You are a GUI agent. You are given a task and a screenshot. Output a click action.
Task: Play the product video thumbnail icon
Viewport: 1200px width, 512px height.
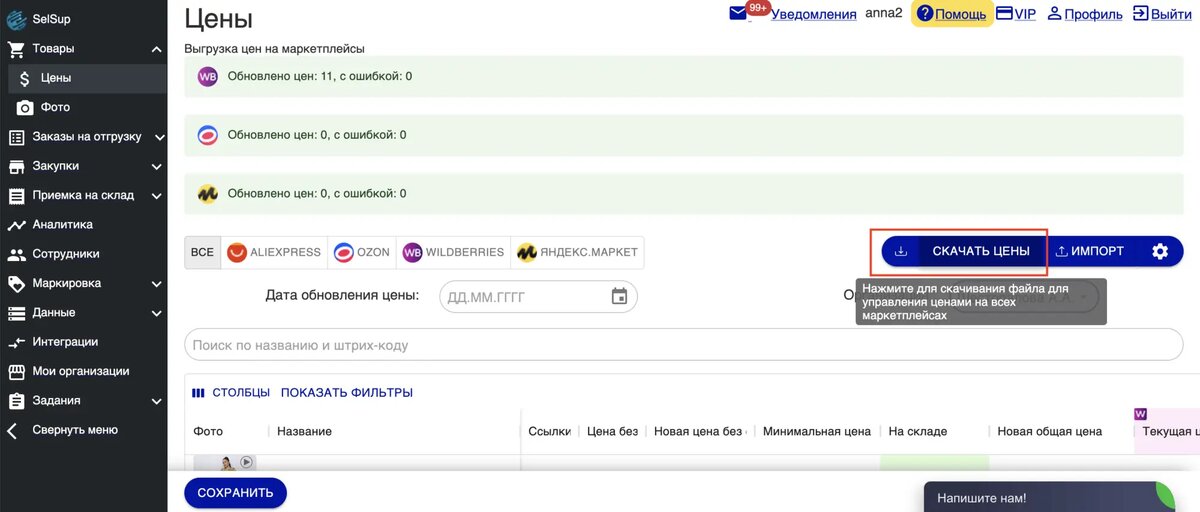point(246,462)
